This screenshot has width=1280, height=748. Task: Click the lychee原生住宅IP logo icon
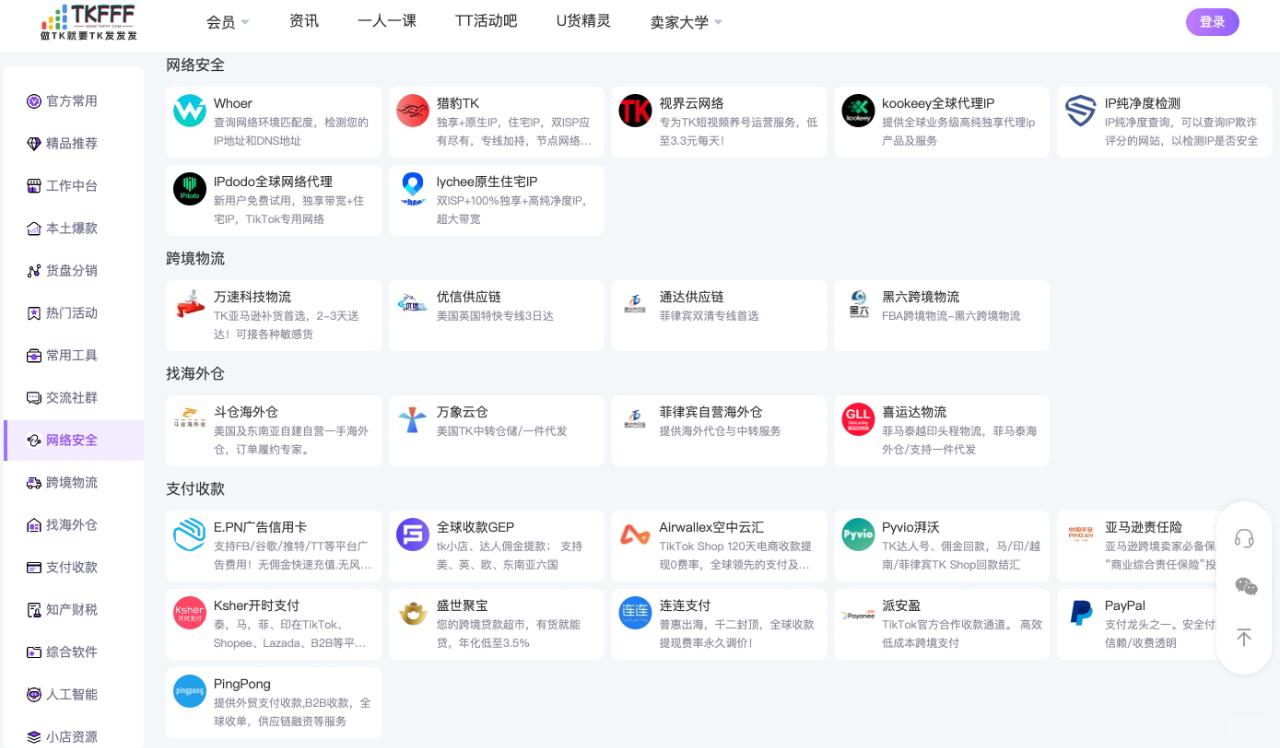pos(413,189)
